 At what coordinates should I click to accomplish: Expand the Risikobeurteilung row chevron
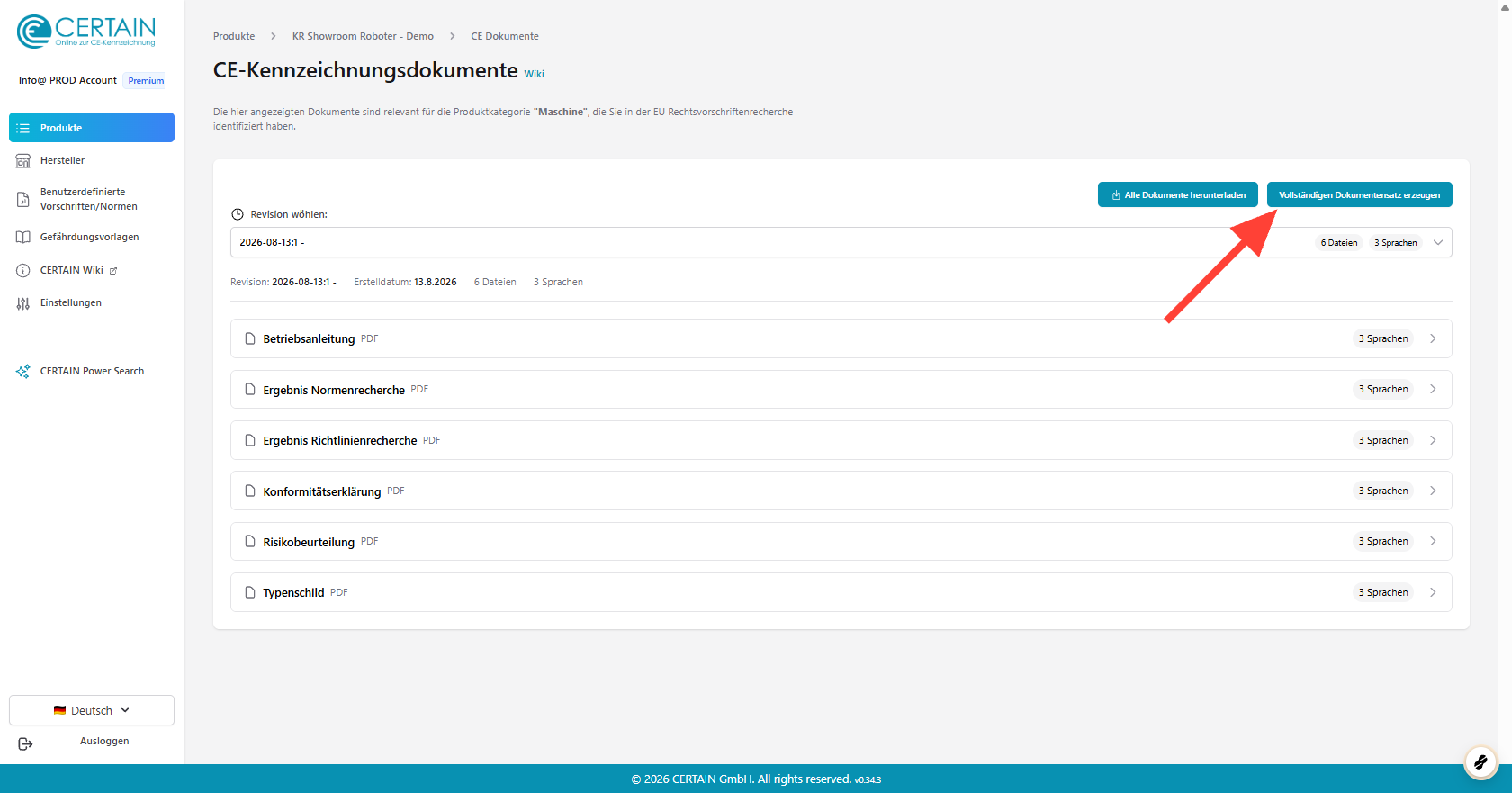(x=1433, y=541)
